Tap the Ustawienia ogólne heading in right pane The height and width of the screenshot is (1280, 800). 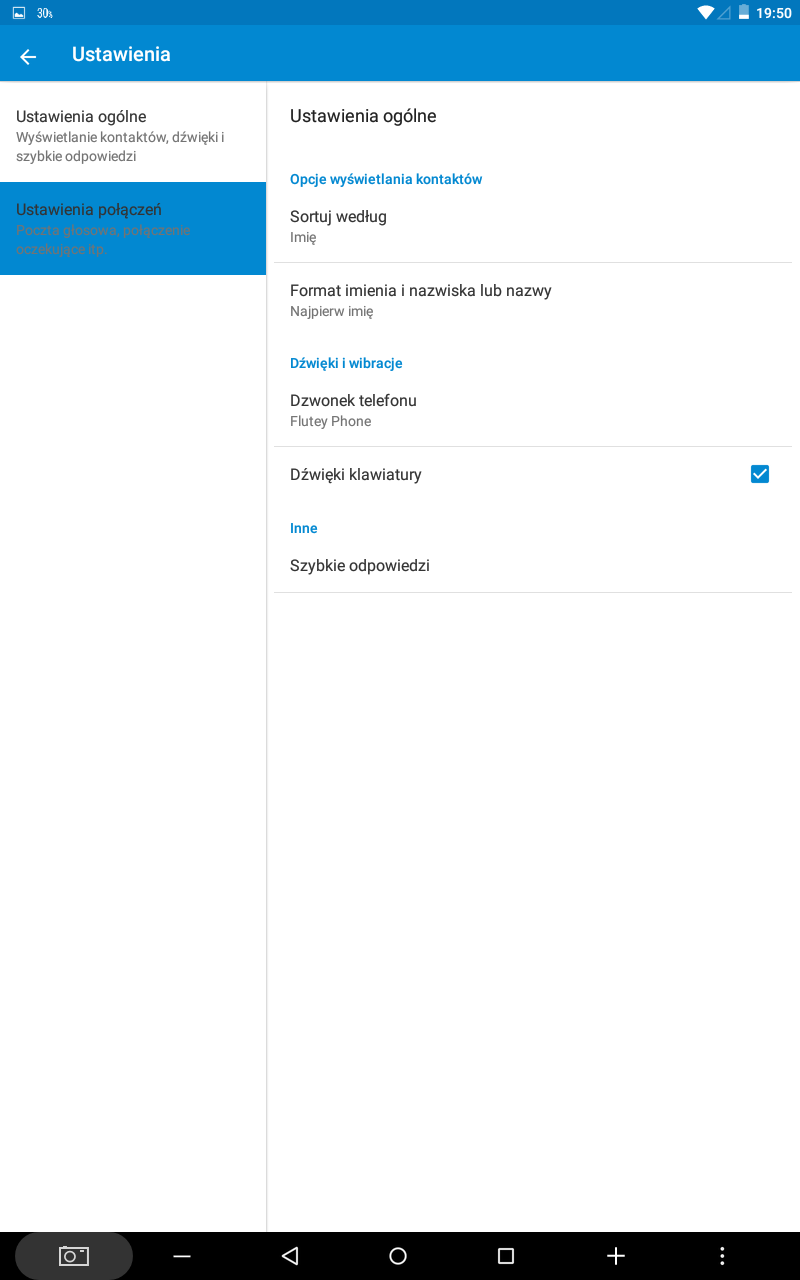[x=363, y=116]
